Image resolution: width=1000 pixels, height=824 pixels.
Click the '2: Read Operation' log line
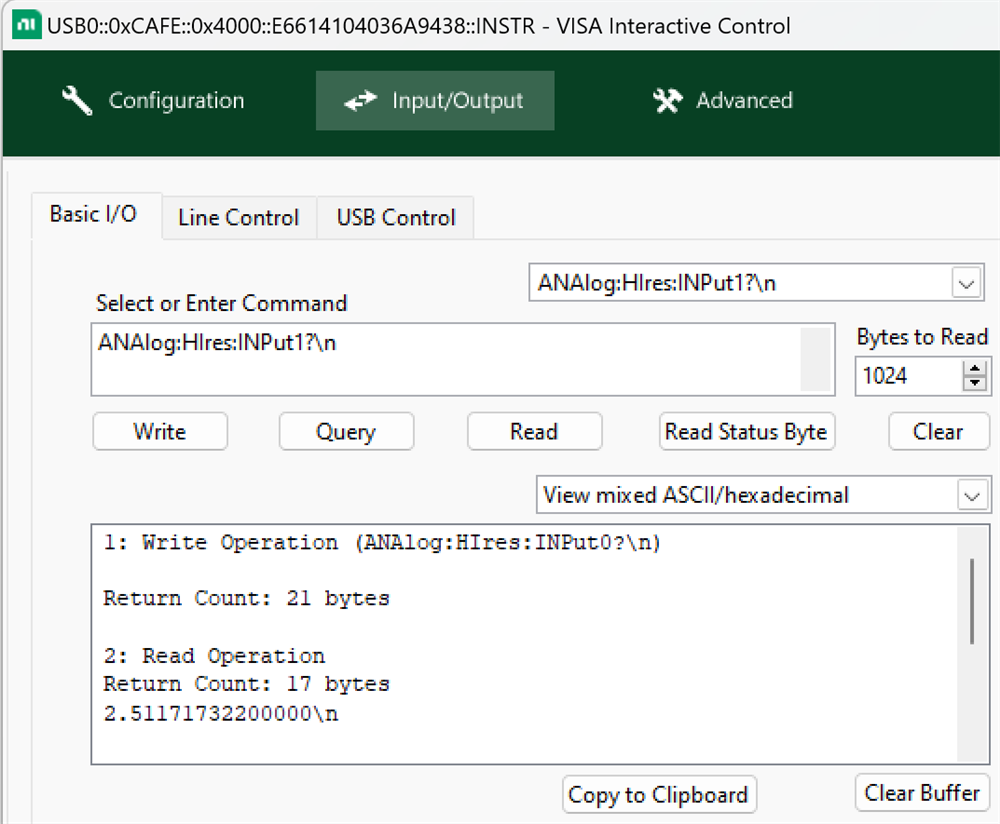214,656
